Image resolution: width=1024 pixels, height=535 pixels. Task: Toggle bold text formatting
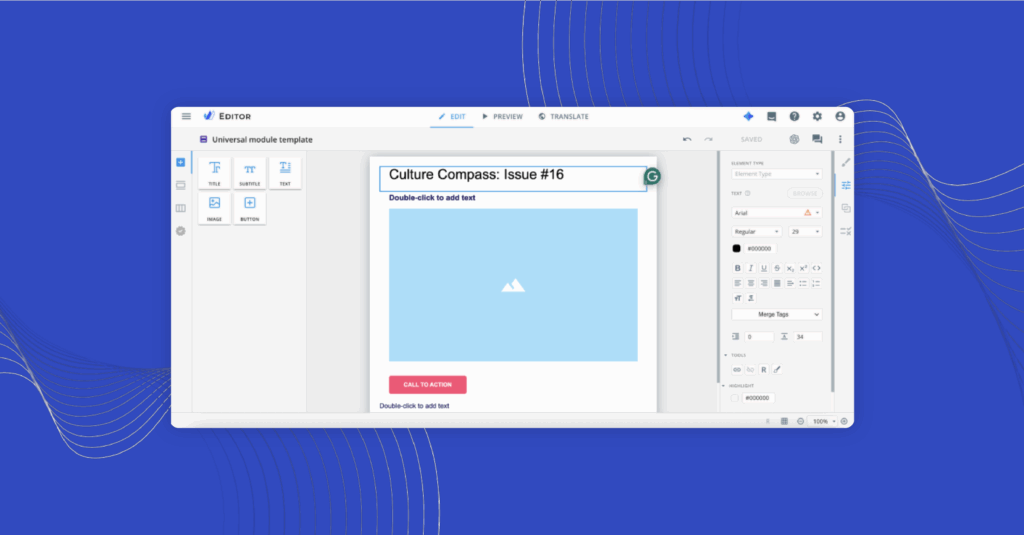(738, 268)
